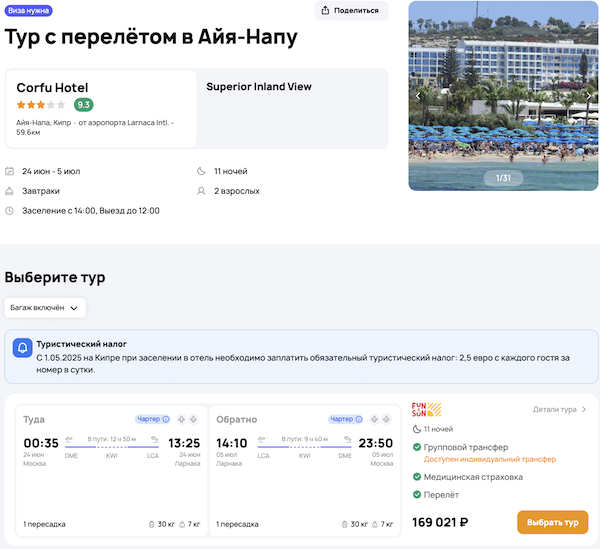This screenshot has width=600, height=549.
Task: Click the Виза нужна badge
Action: tap(29, 10)
